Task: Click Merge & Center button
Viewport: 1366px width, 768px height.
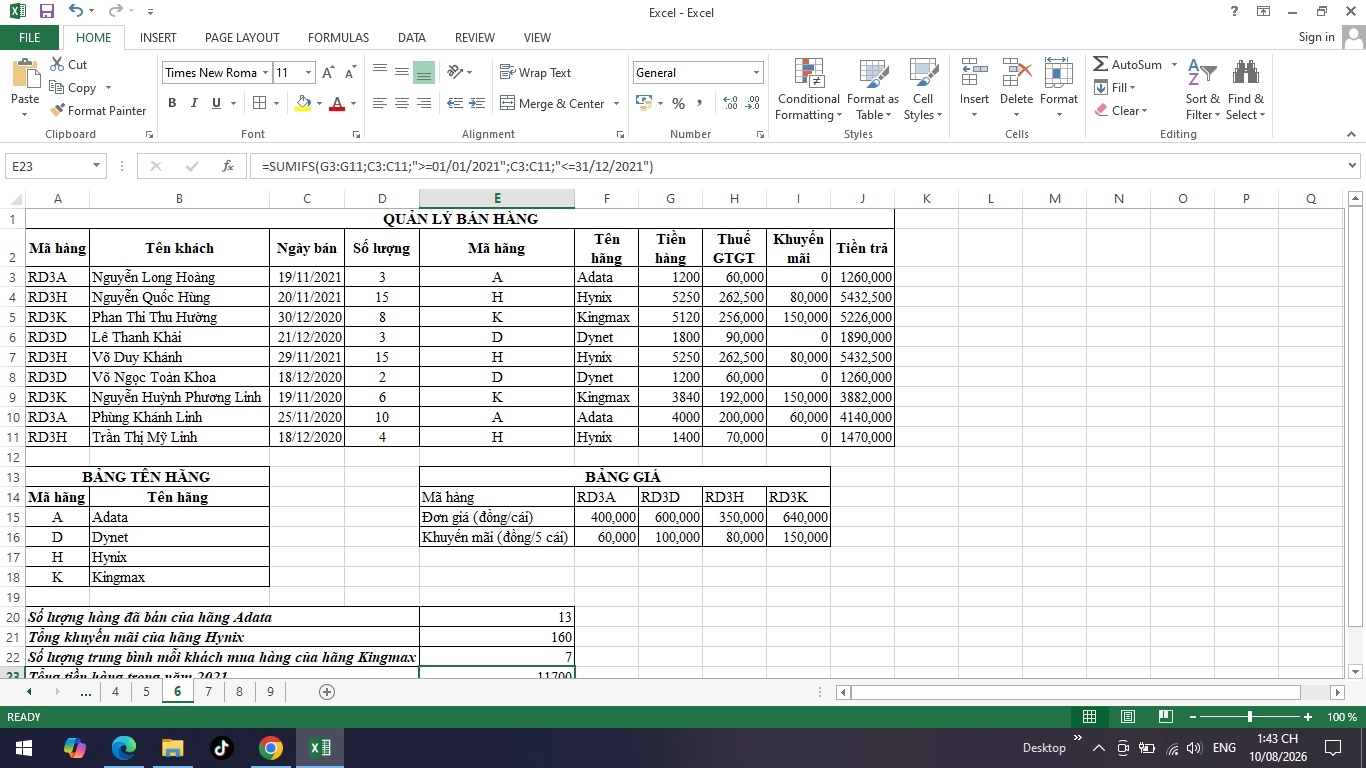Action: tap(551, 103)
